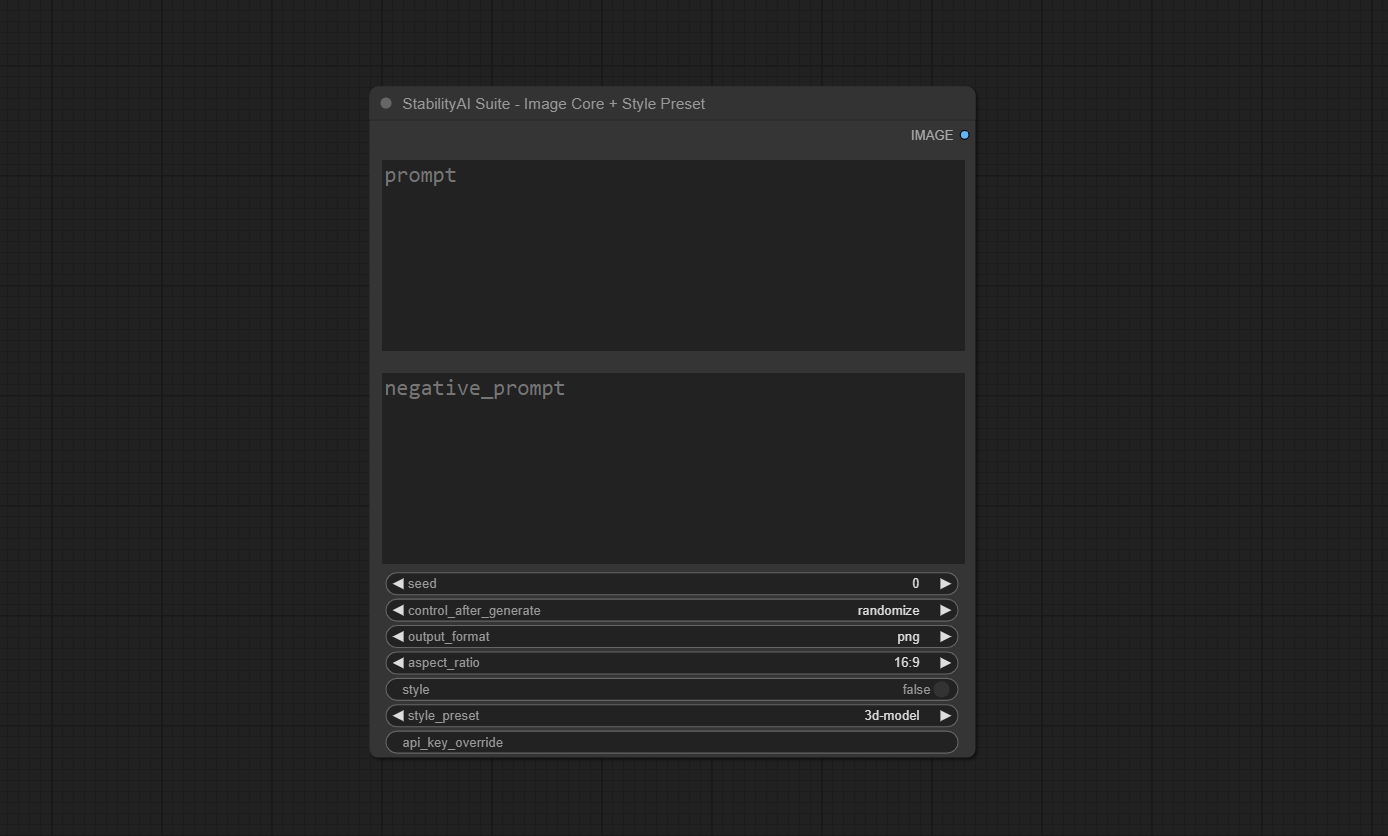Click the api_key_override input field

672,742
